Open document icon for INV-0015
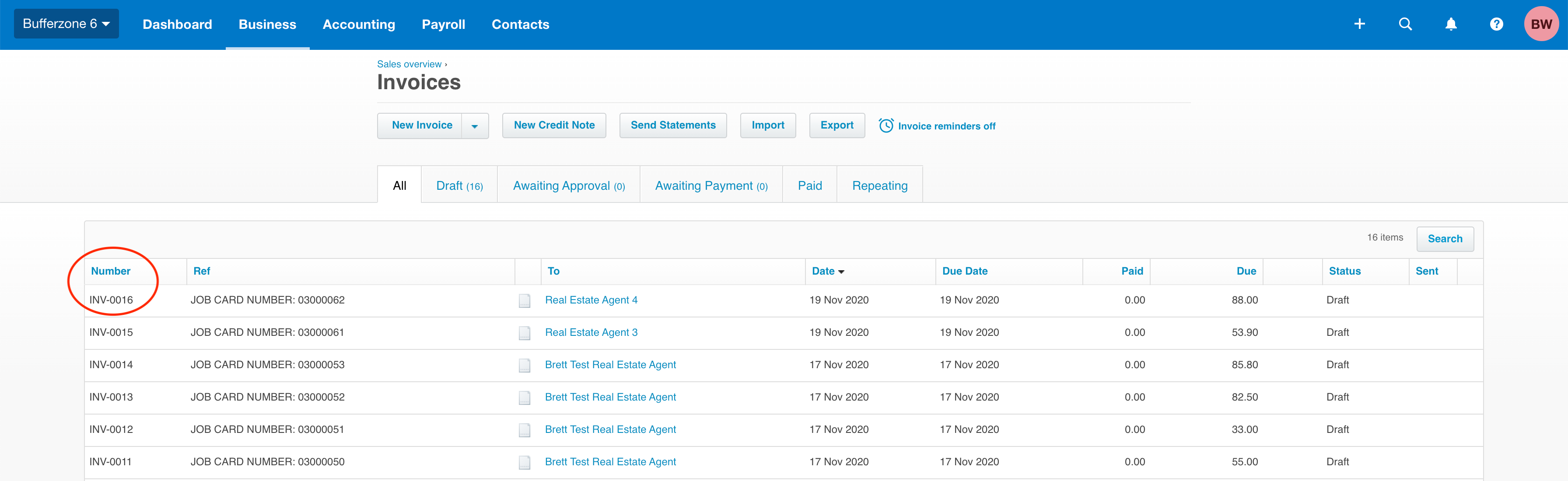1568x481 pixels. pos(524,333)
